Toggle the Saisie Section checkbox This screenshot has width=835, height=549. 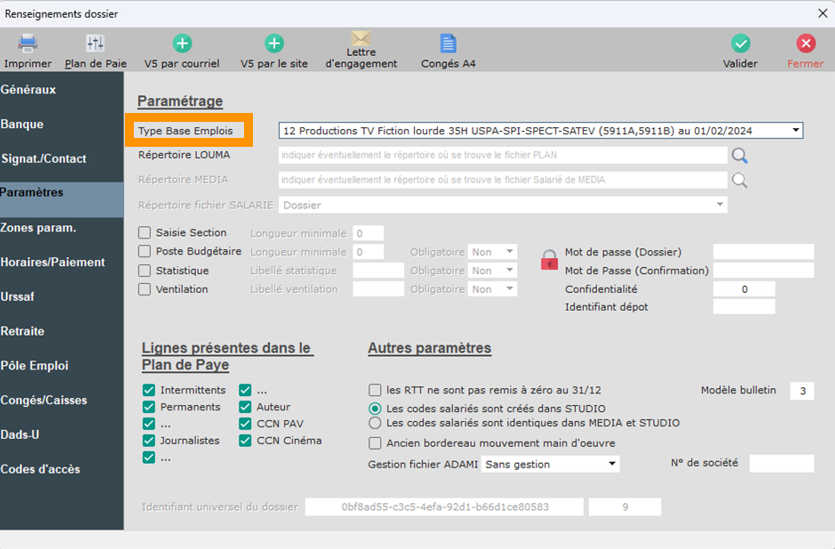pyautogui.click(x=144, y=233)
